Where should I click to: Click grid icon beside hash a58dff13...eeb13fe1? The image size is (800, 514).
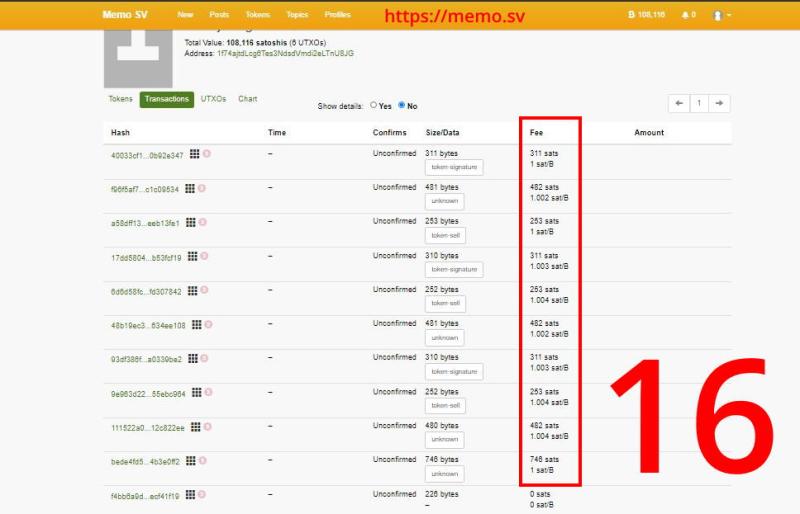(x=191, y=222)
